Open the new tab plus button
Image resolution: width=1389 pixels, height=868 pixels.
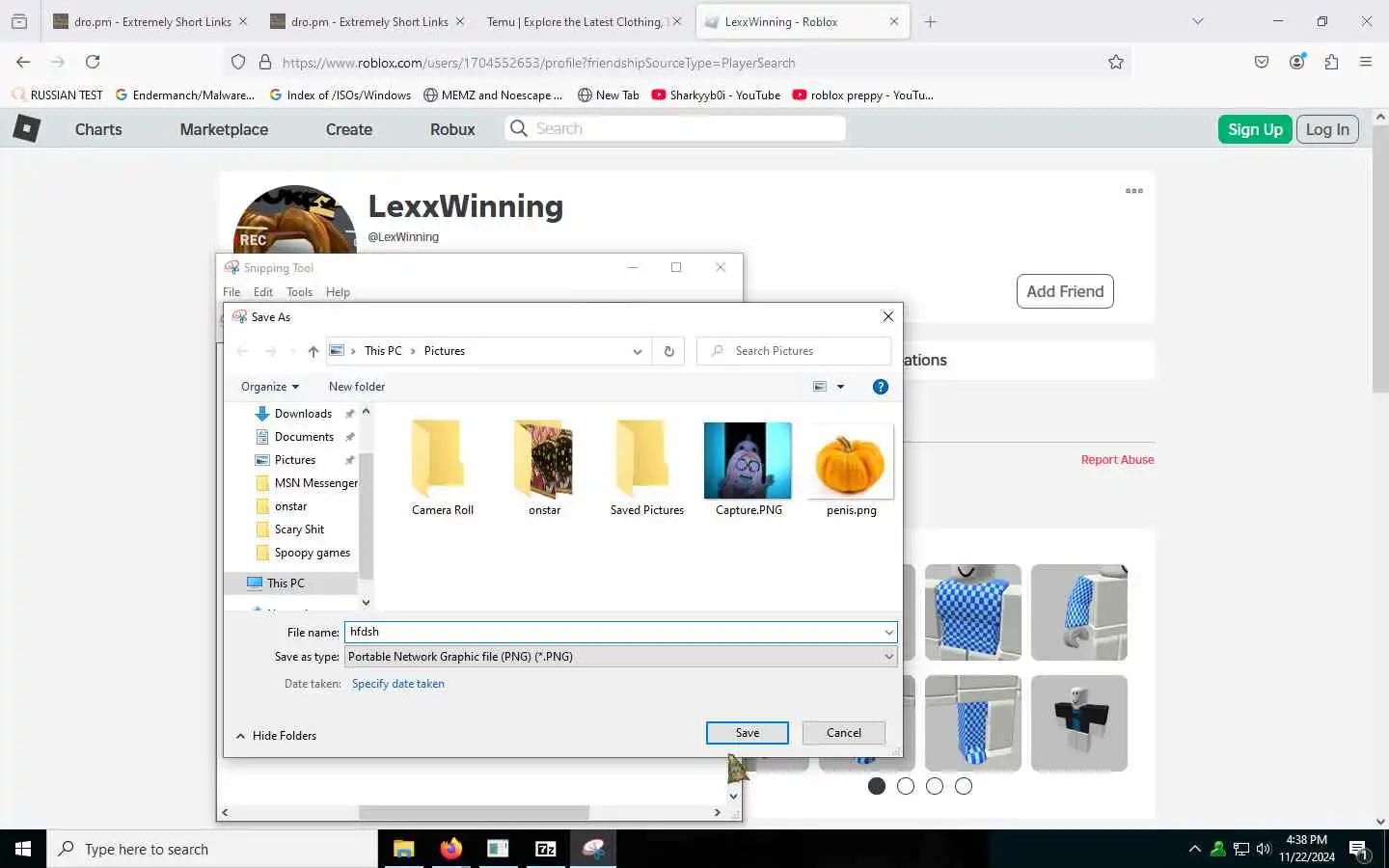pyautogui.click(x=930, y=21)
